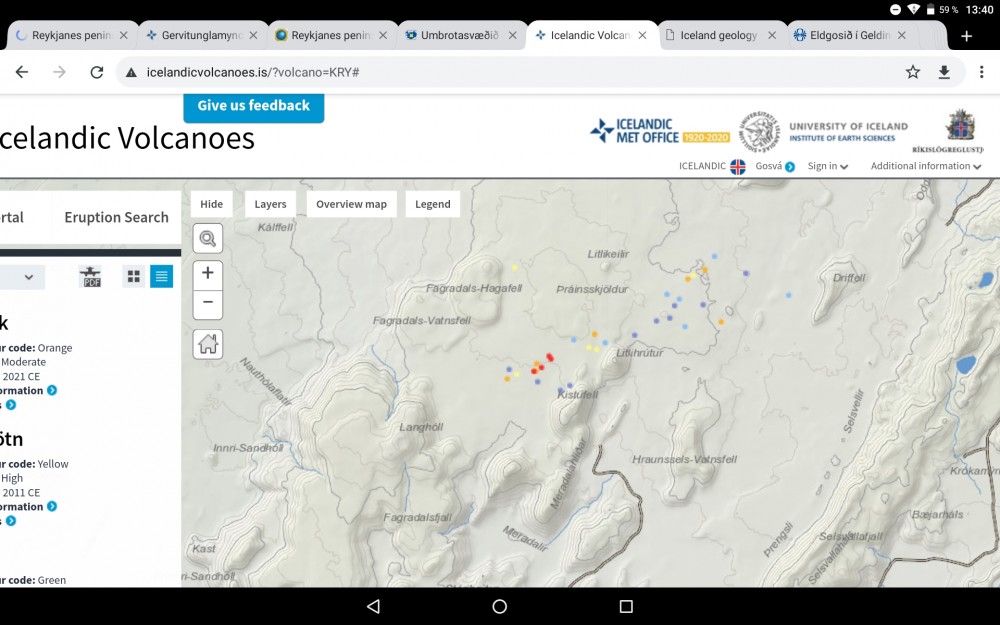Open the Eruption Search tab
The width and height of the screenshot is (1000, 625).
coord(116,217)
